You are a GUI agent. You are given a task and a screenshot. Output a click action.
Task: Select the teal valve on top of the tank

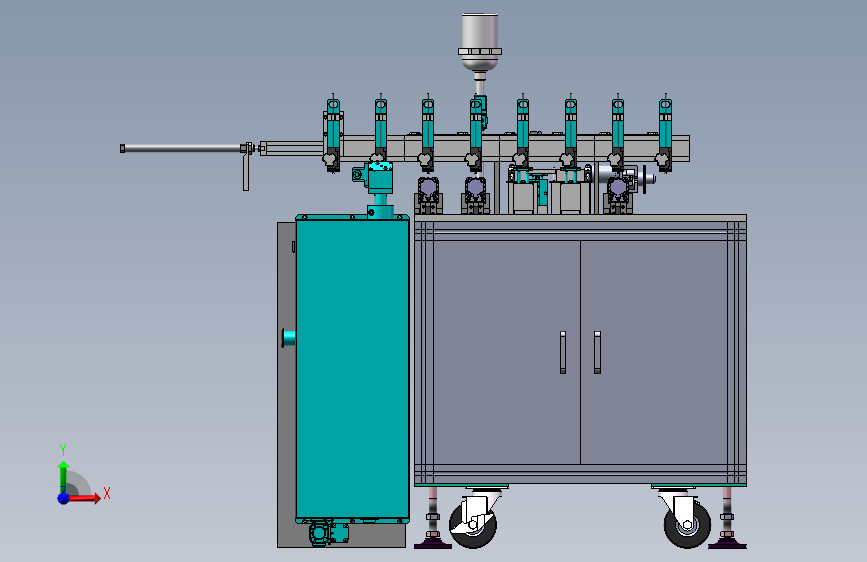point(379,178)
